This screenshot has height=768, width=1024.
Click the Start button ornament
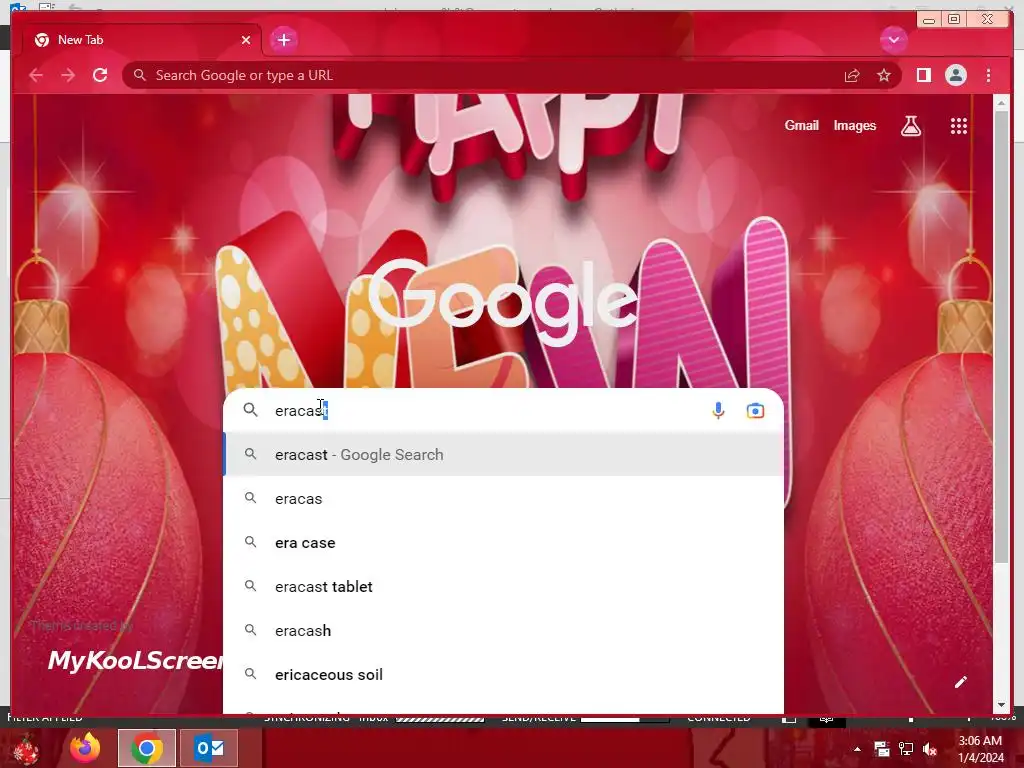25,749
